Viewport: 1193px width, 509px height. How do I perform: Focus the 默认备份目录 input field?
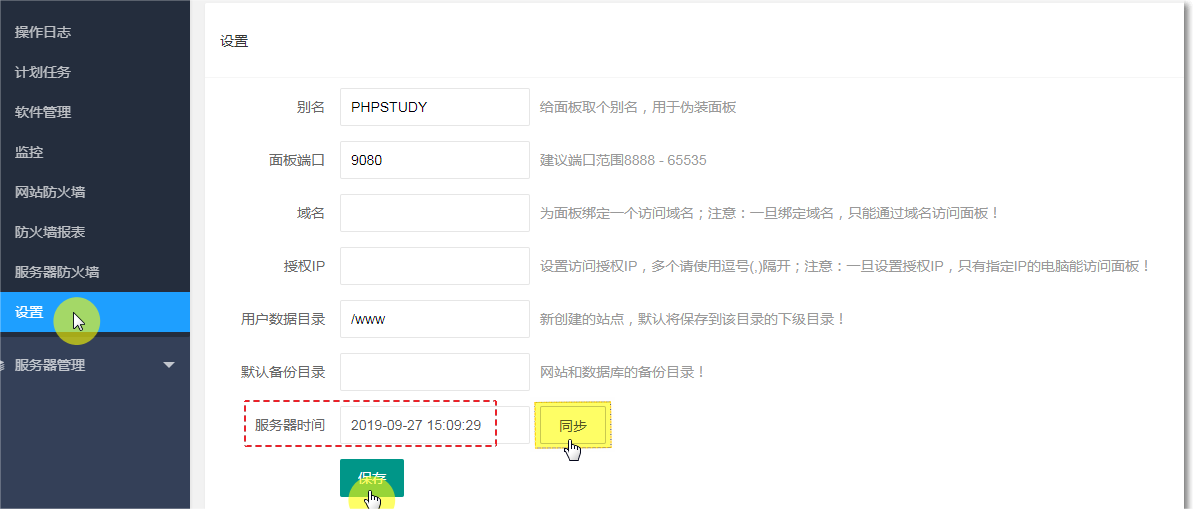[x=434, y=372]
